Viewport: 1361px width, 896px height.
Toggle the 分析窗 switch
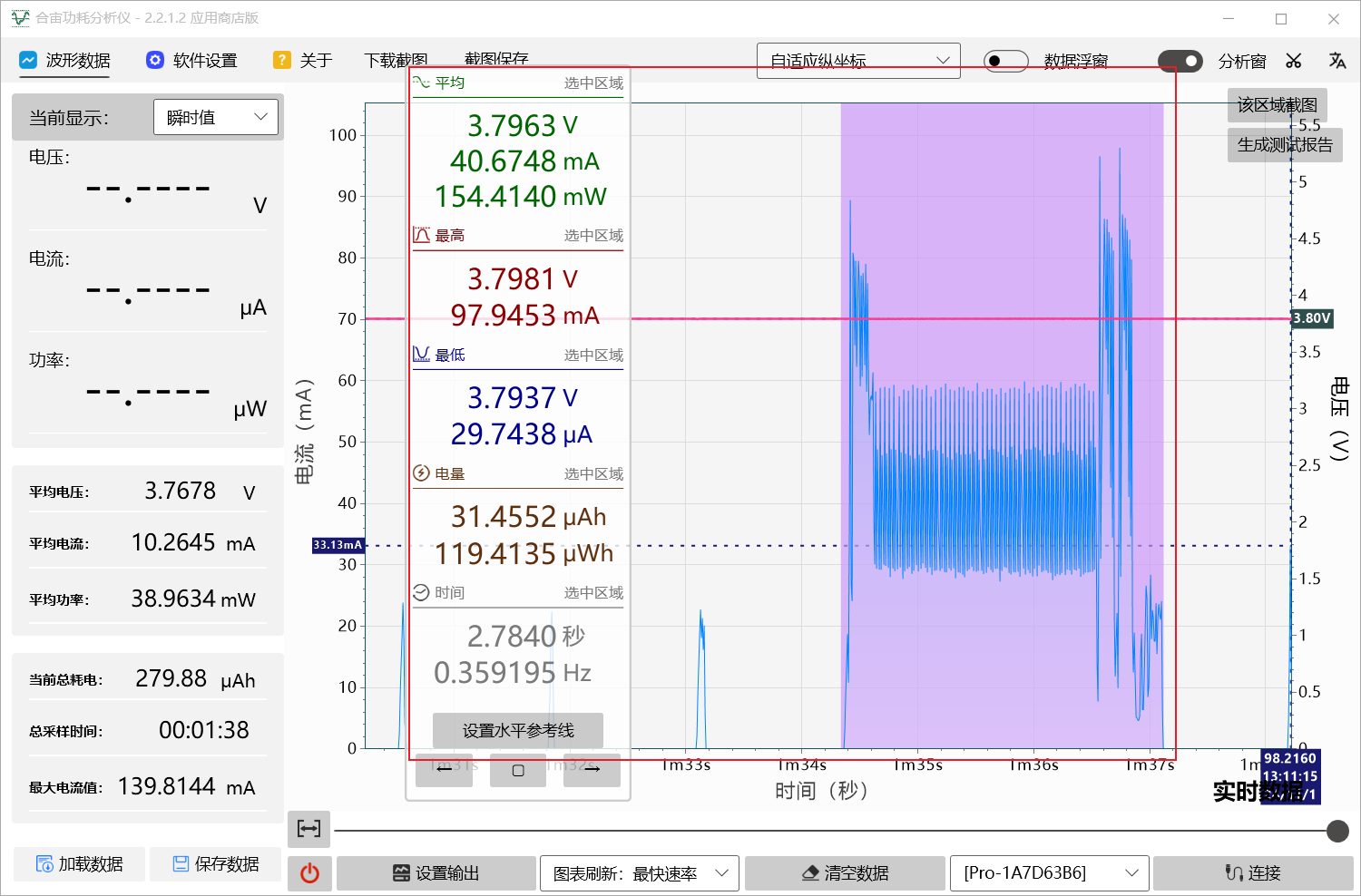pyautogui.click(x=1180, y=61)
